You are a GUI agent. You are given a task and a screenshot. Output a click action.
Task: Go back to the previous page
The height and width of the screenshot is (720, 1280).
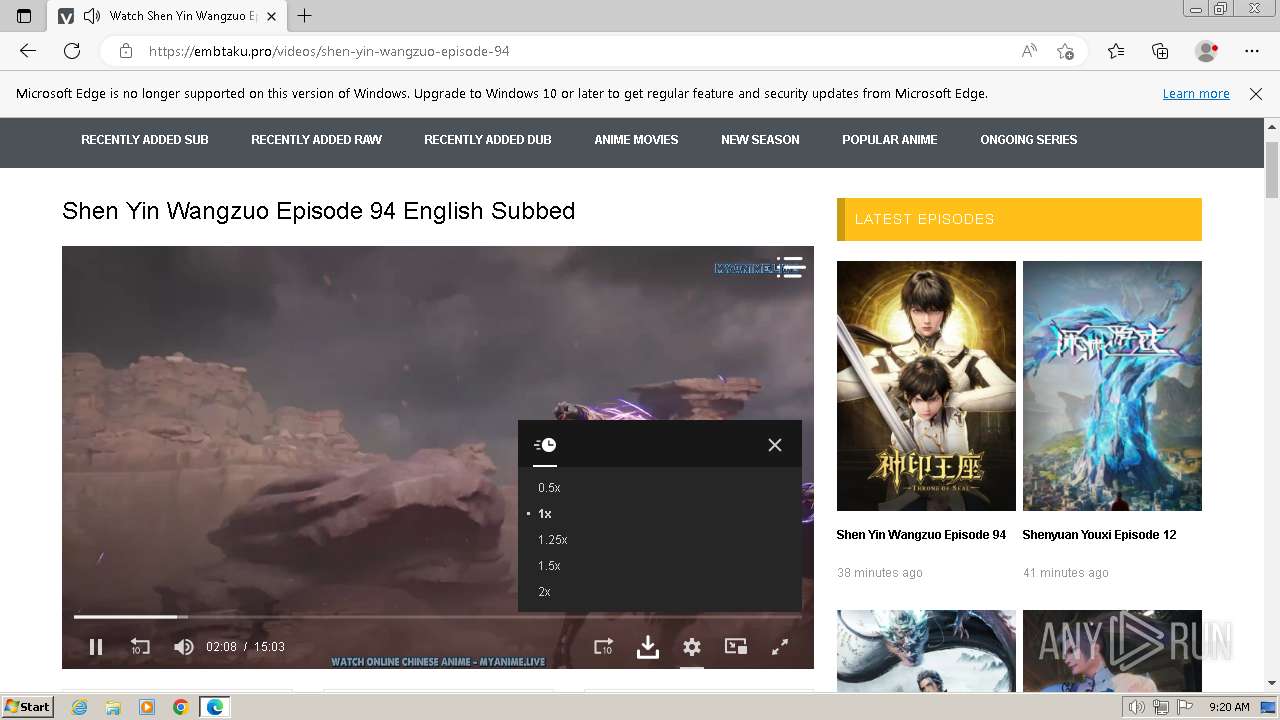pos(28,51)
